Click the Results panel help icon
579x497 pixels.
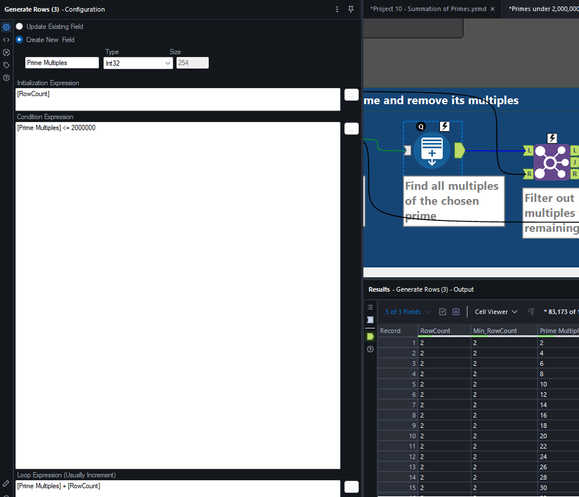370,349
